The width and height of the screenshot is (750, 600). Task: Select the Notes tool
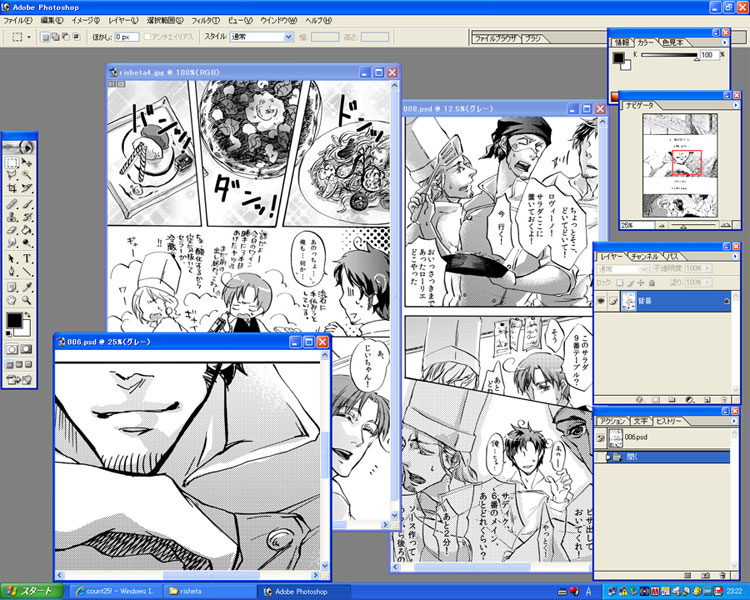[x=12, y=288]
